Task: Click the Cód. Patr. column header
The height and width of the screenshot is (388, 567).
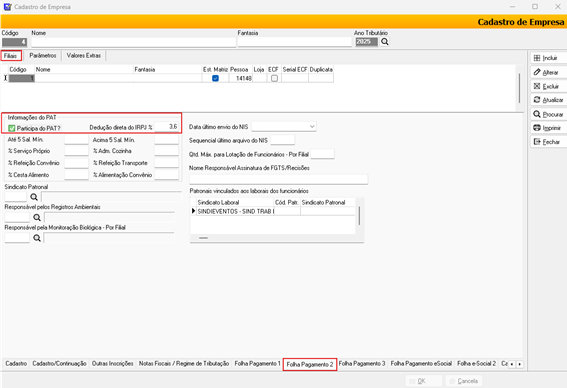Action: pyautogui.click(x=287, y=202)
